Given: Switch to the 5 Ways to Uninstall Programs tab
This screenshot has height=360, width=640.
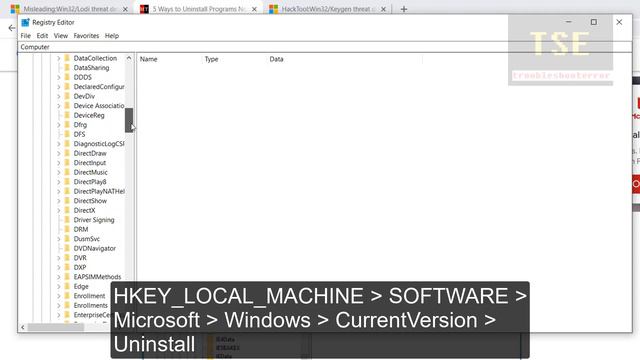Looking at the screenshot, I should coord(199,9).
